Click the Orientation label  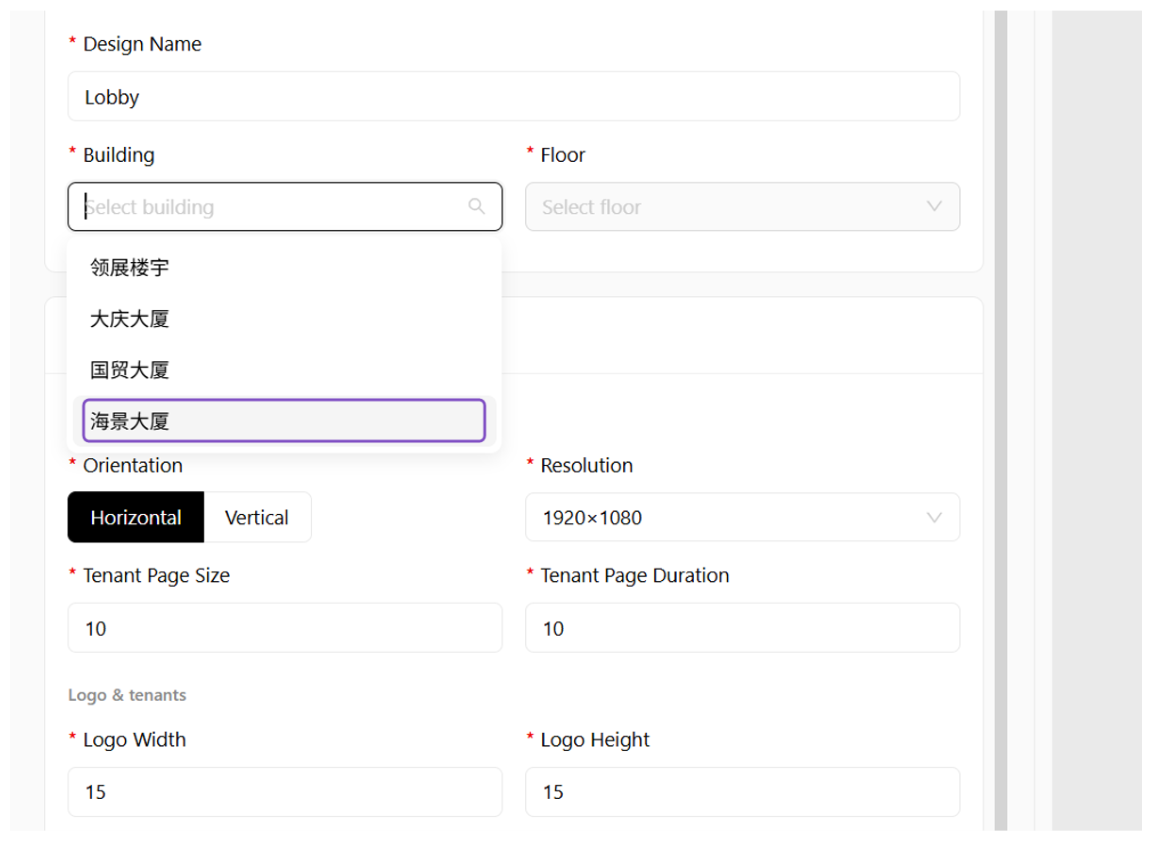coord(133,465)
